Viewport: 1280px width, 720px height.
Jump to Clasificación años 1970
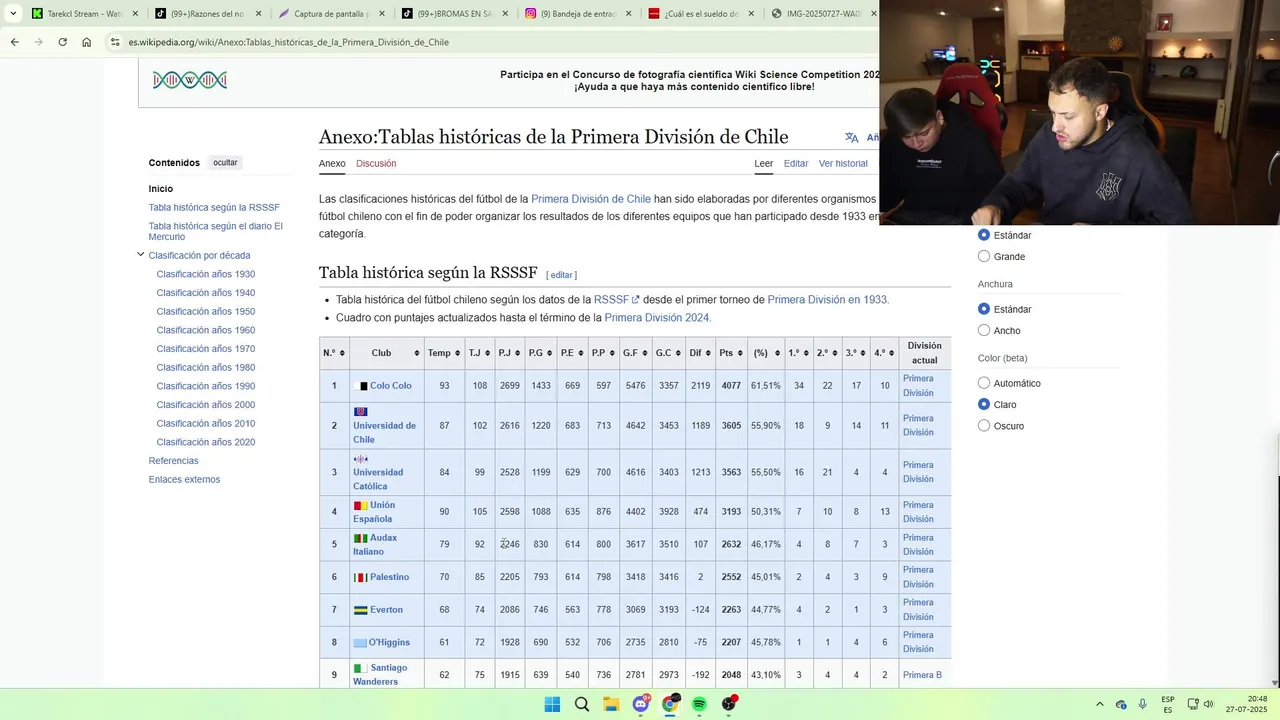coord(206,349)
